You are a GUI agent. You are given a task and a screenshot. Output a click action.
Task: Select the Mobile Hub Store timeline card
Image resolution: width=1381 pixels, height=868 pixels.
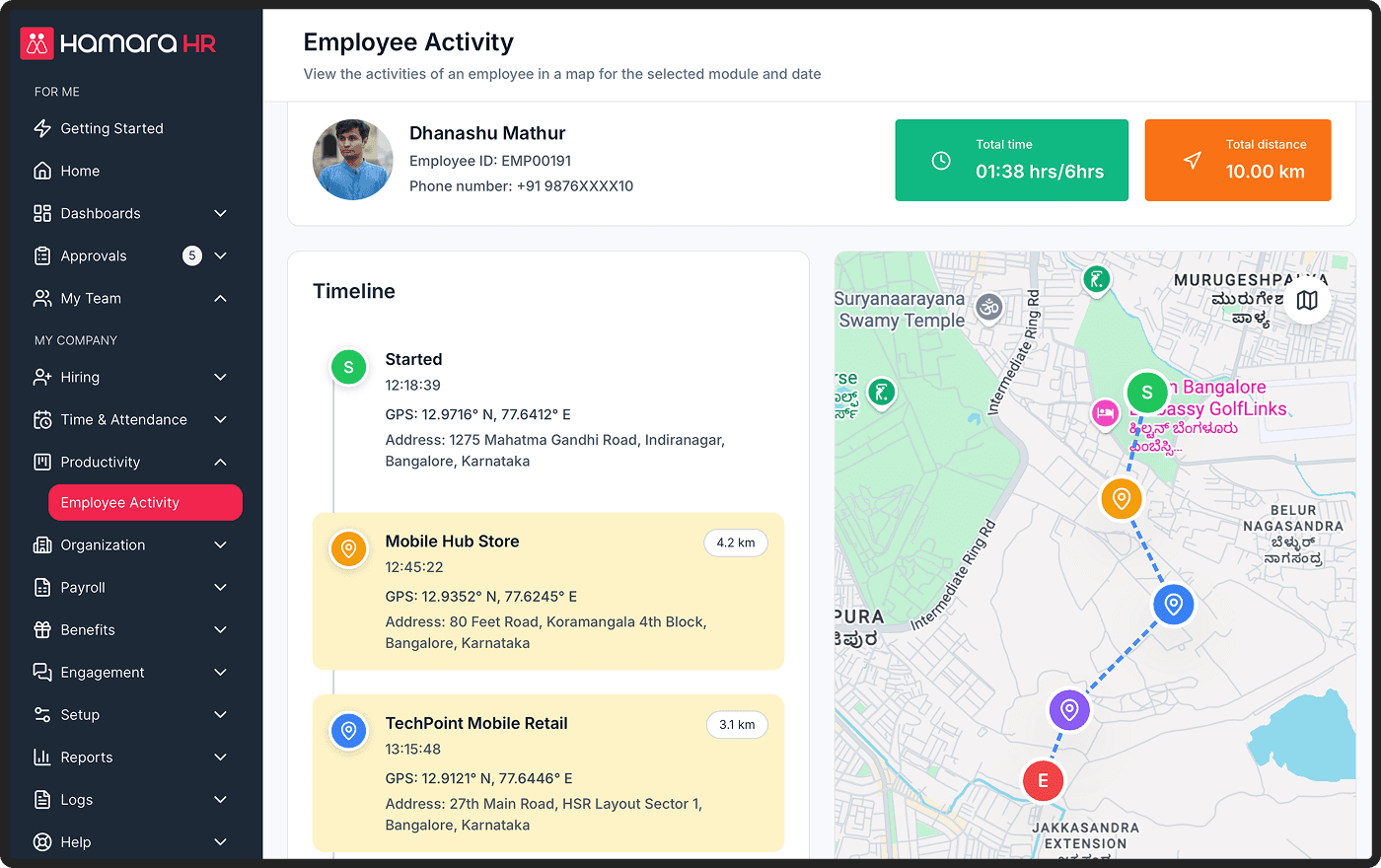click(548, 591)
